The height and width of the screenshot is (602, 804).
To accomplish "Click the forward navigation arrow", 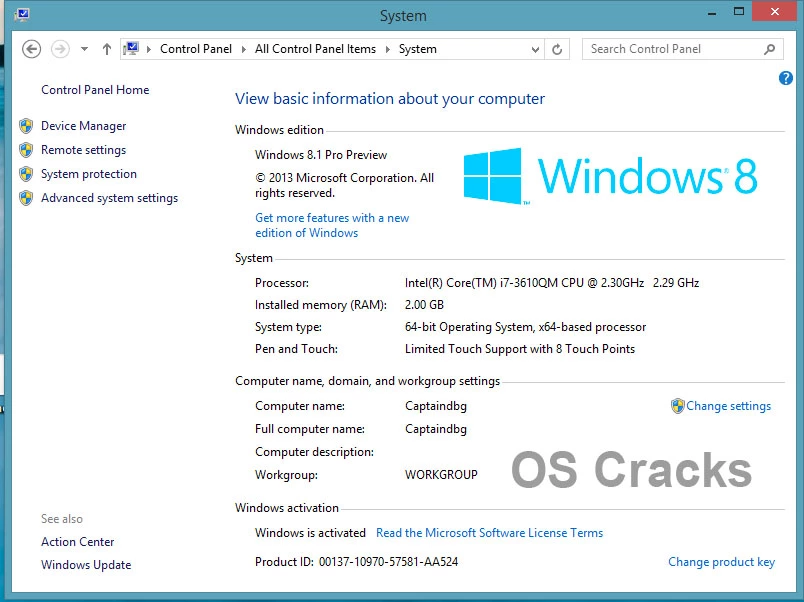I will click(60, 49).
